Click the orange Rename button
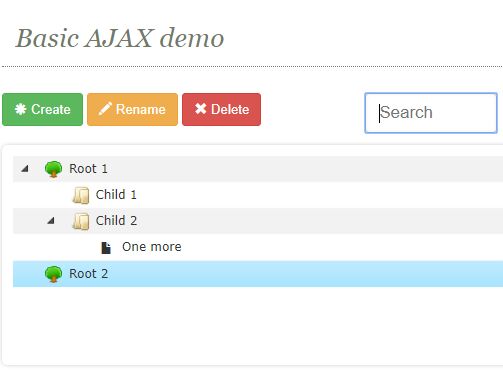Viewport: 503px width, 379px height. click(x=132, y=109)
